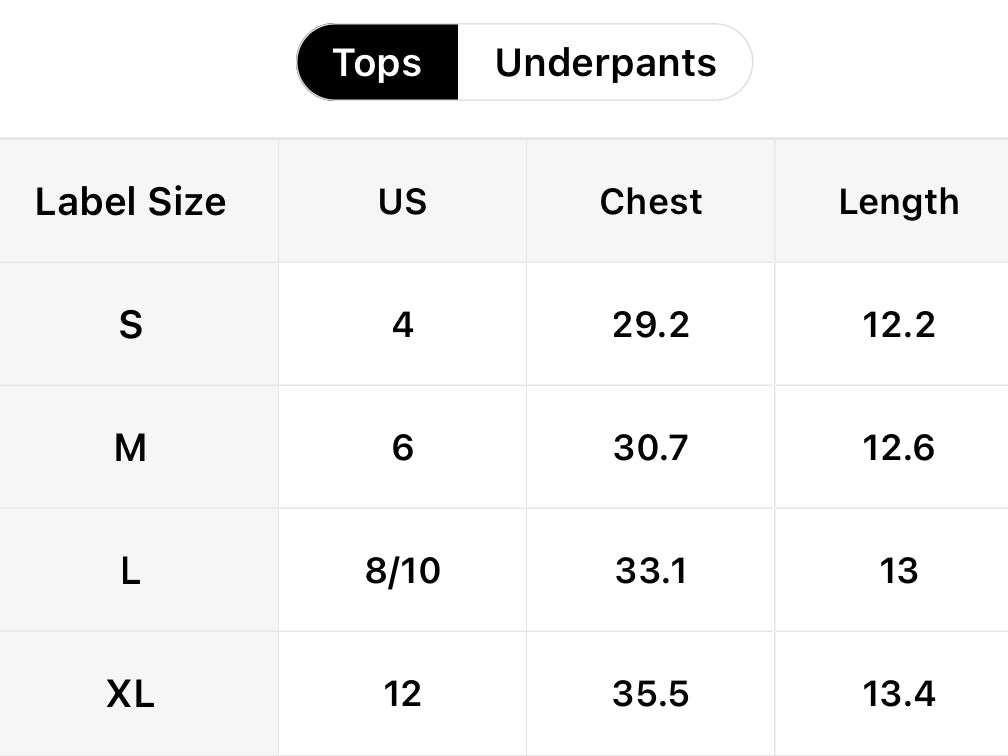Click the 35.5 chest measurement

(651, 694)
